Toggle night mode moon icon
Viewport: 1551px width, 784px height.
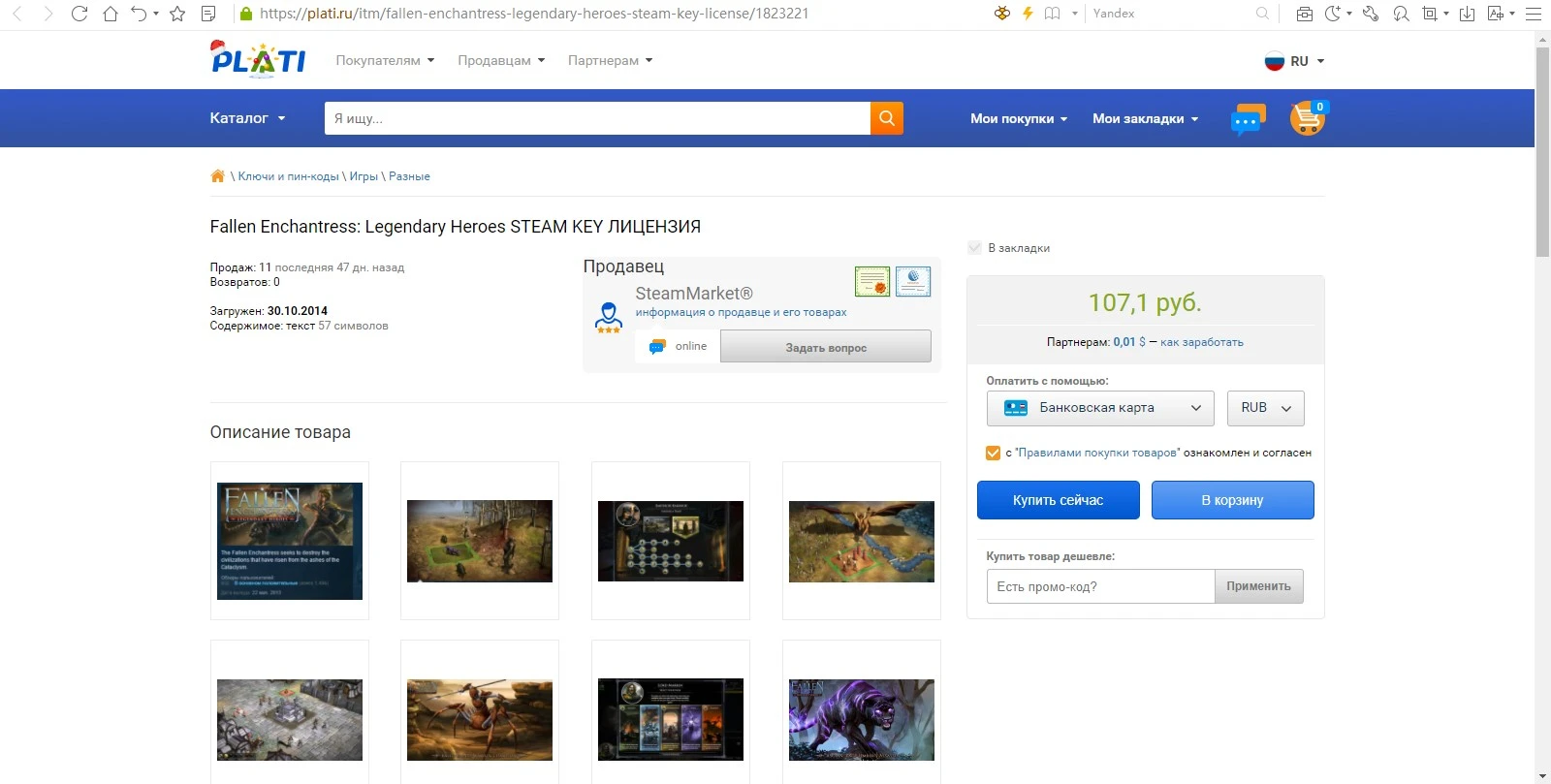click(x=1333, y=14)
